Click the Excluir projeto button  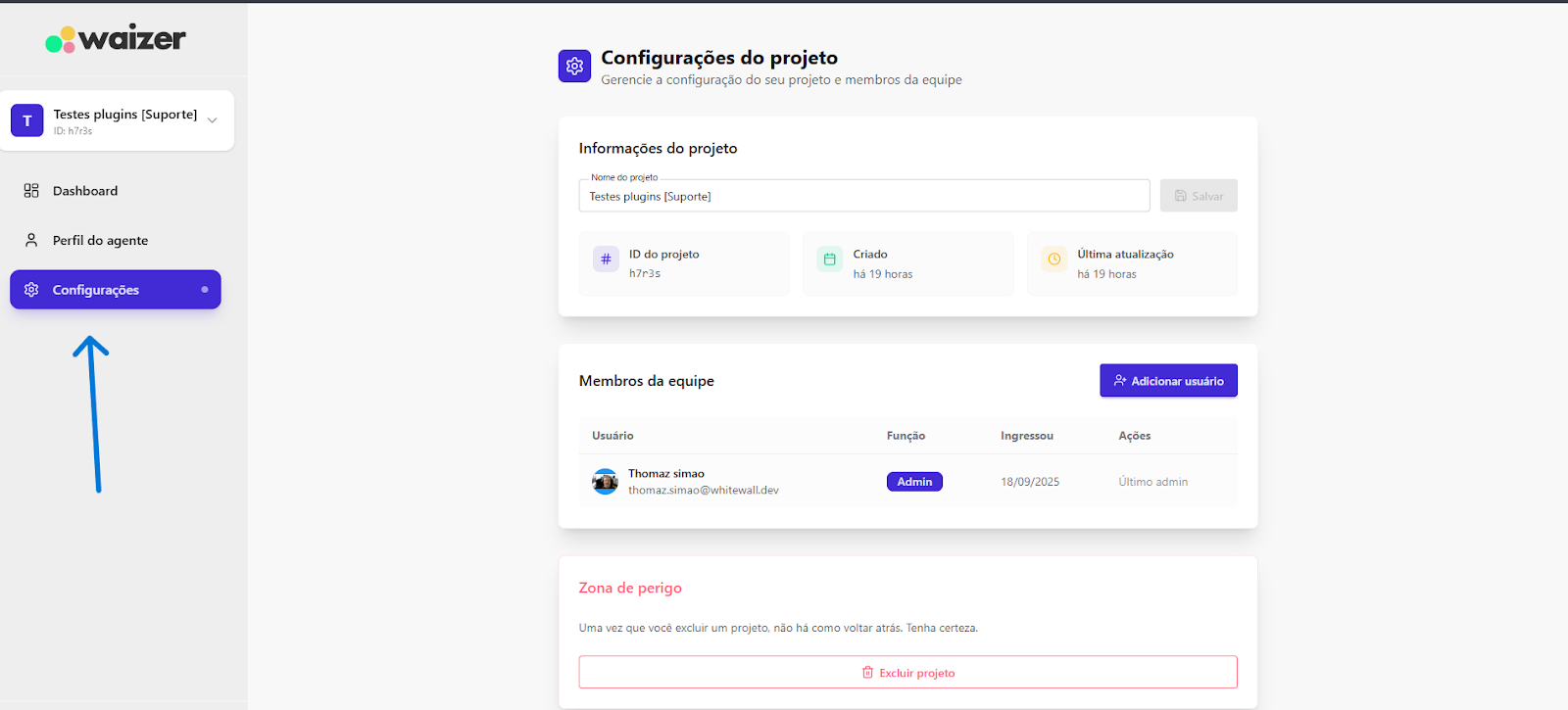tap(907, 673)
